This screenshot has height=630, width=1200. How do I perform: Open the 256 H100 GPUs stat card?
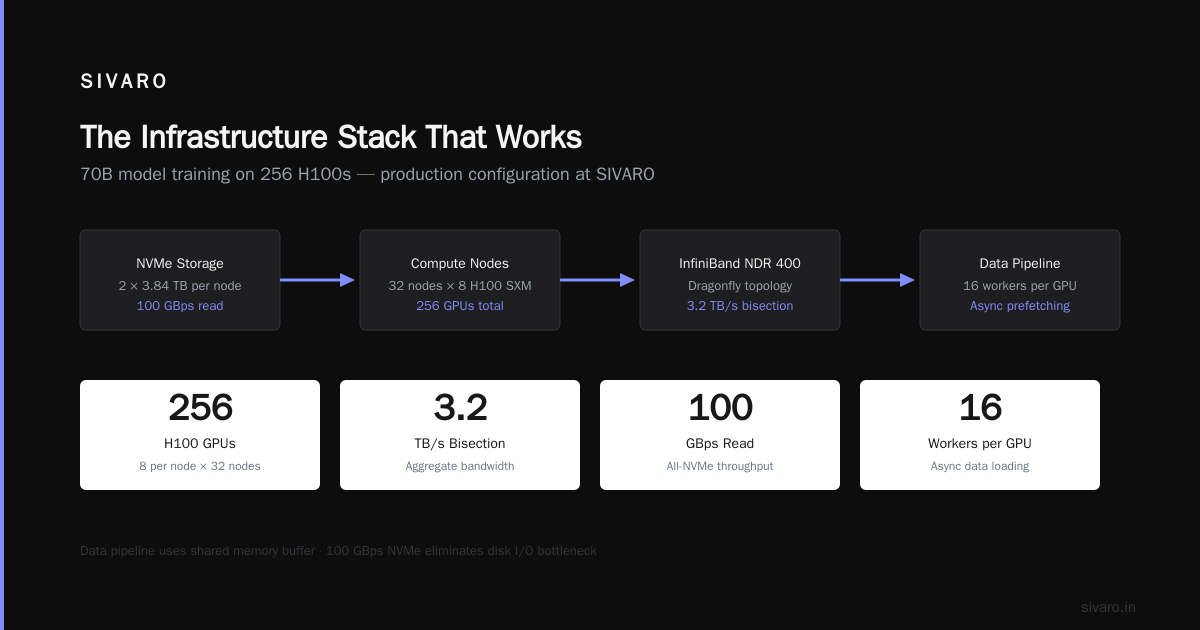click(x=200, y=435)
